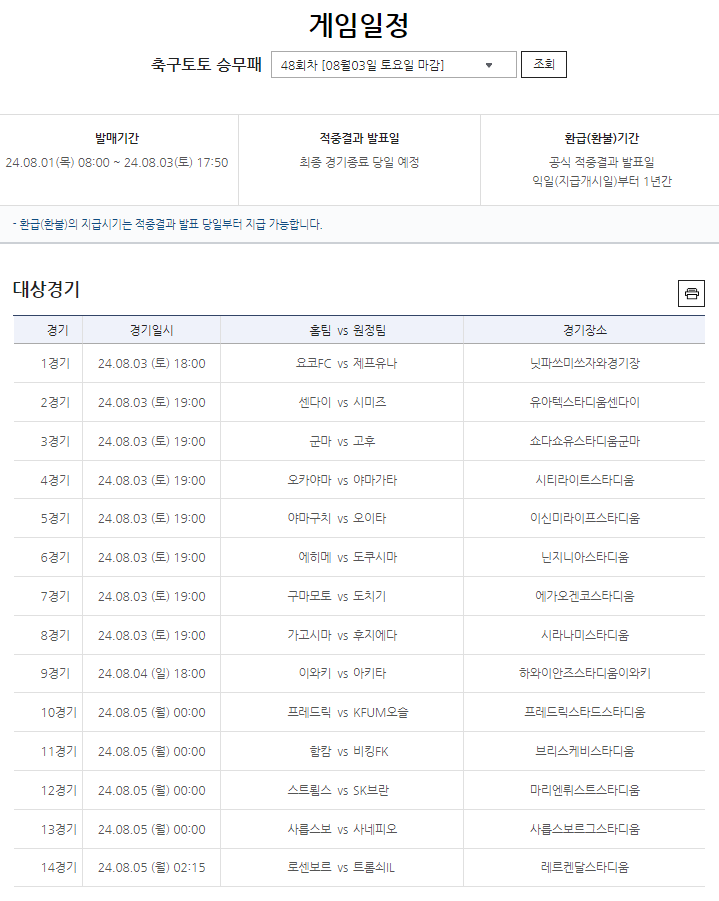Click 프레드릭 vs KFUM오슬 matchup
Image resolution: width=719 pixels, height=901 pixels.
tap(348, 713)
